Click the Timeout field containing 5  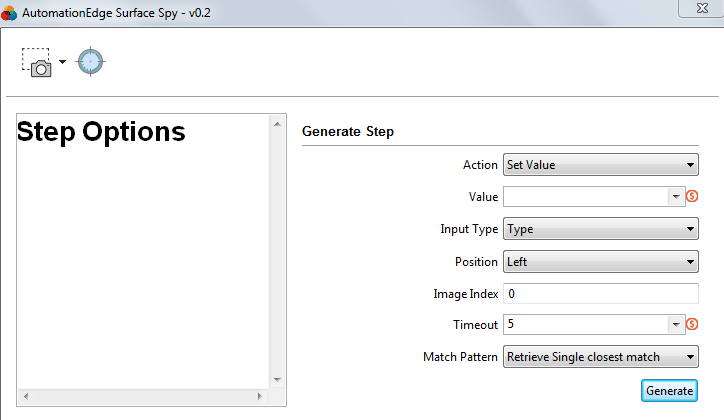point(585,324)
